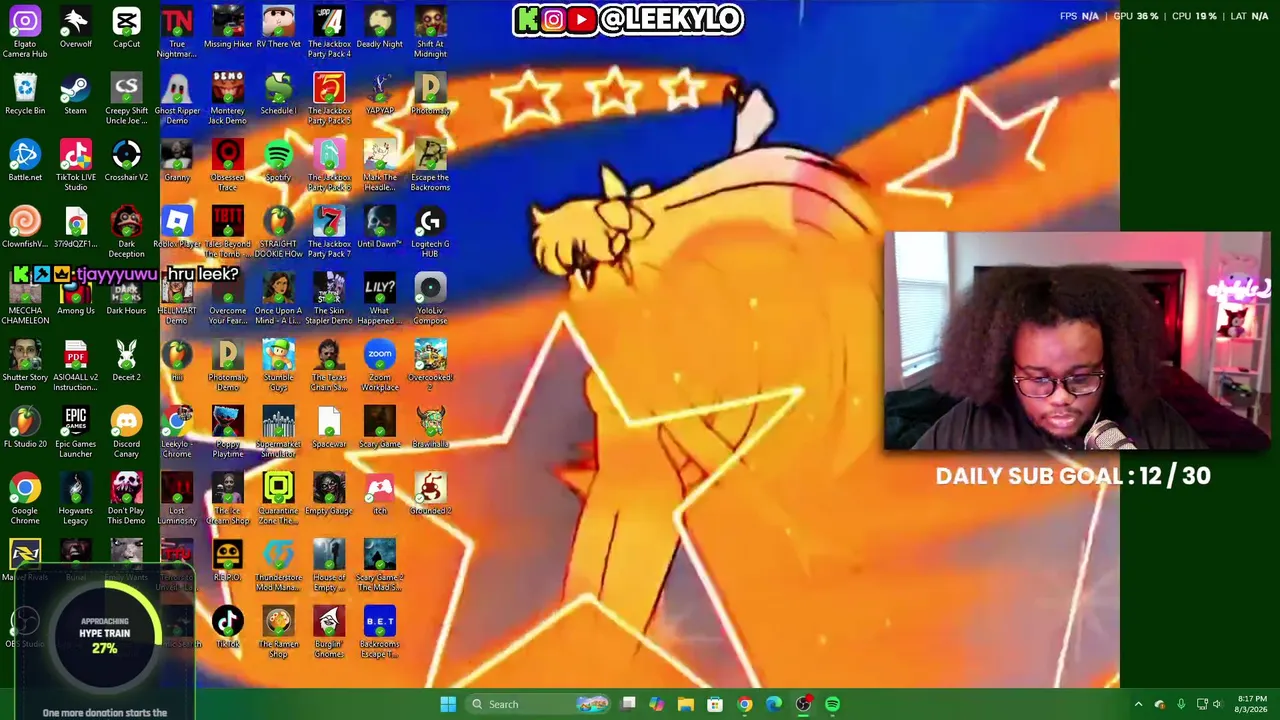Image resolution: width=1280 pixels, height=720 pixels.
Task: Expand the hidden system tray icons
Action: tap(1138, 704)
